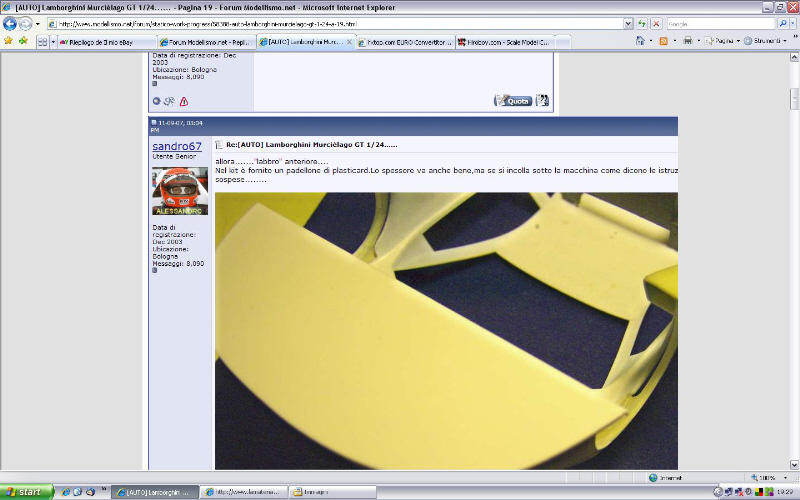
Task: Expand the address bar dropdown arrow
Action: click(627, 23)
